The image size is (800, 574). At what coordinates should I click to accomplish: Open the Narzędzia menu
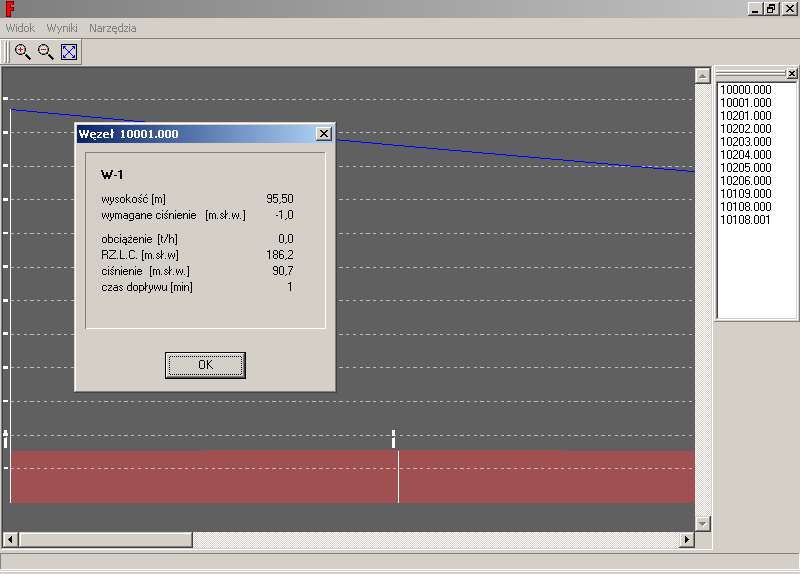113,28
